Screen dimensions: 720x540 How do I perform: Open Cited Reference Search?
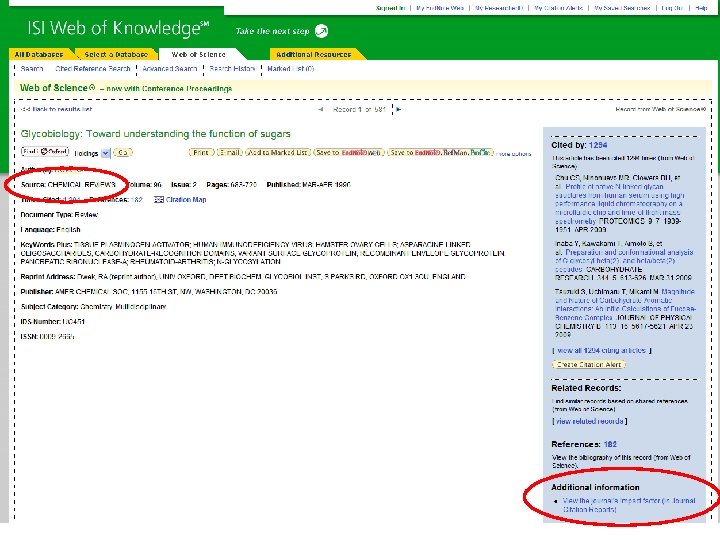(93, 69)
